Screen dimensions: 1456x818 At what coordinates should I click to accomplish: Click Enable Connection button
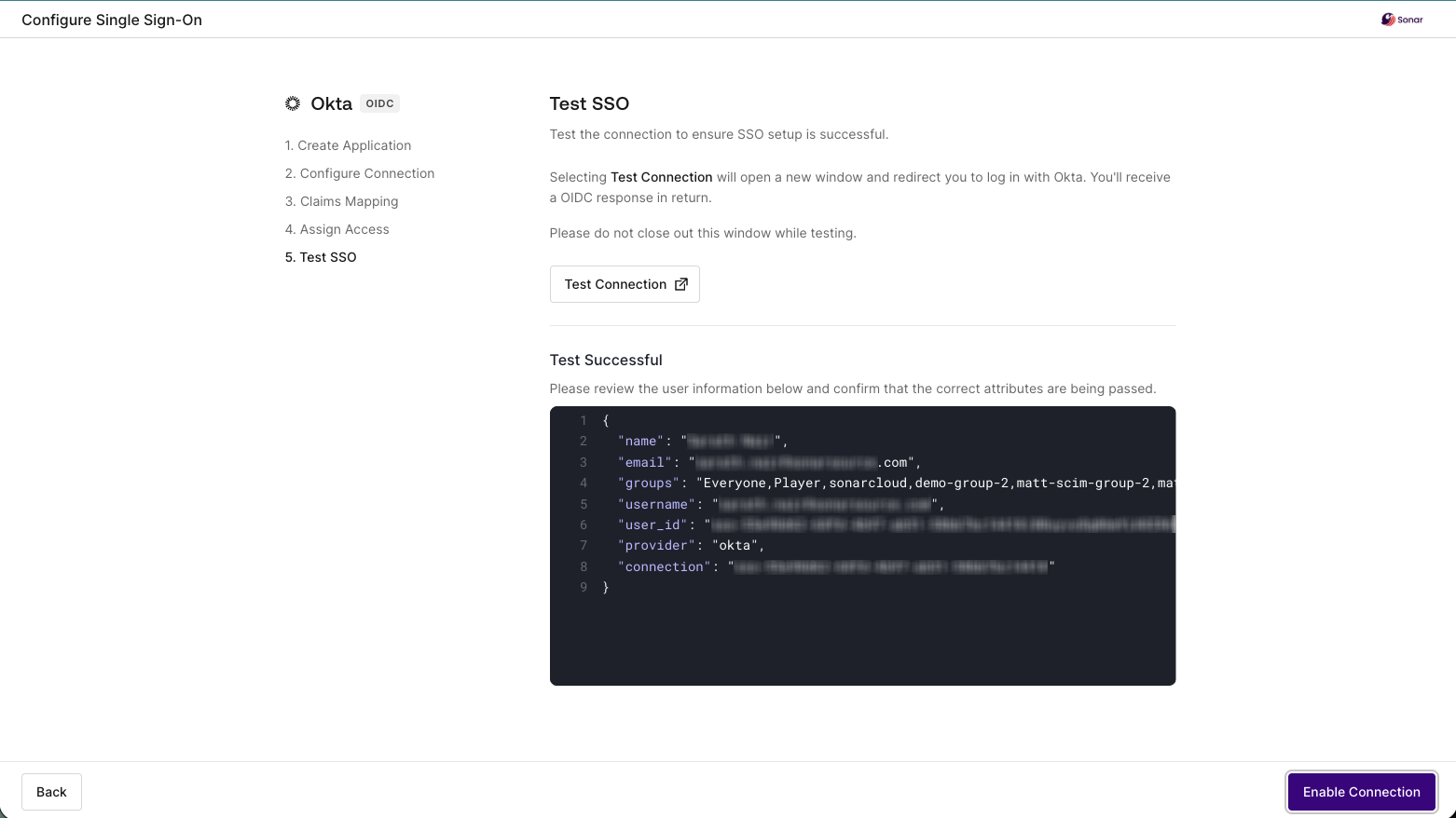click(1361, 792)
